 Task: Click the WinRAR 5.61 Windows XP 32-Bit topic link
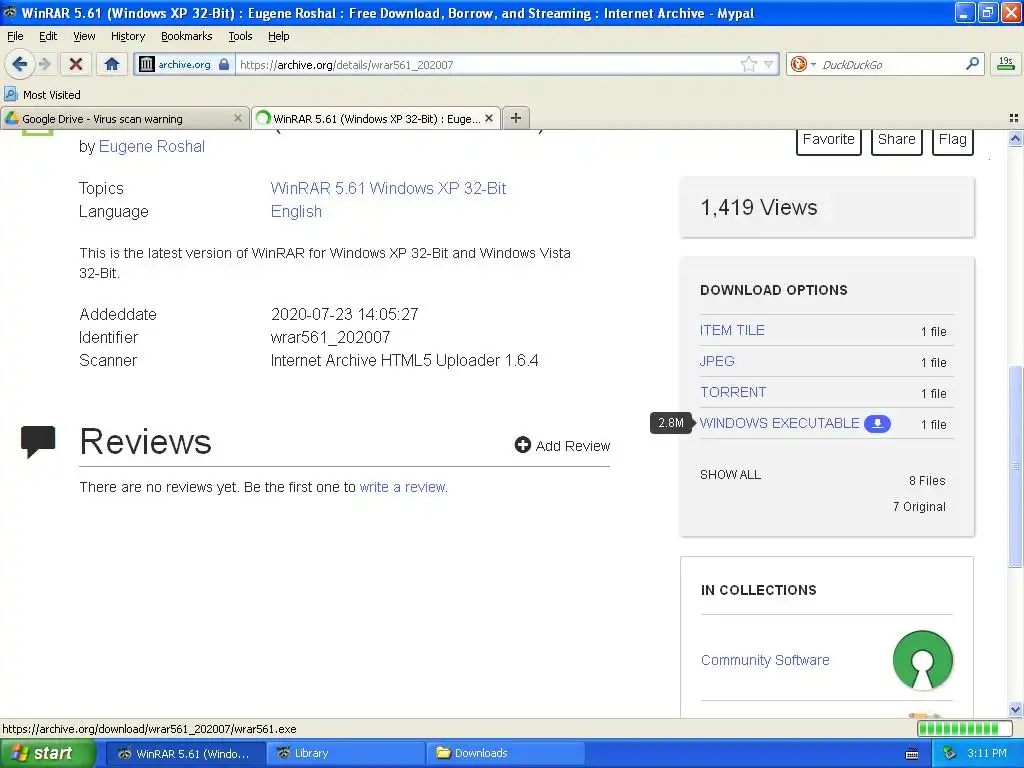(x=388, y=188)
